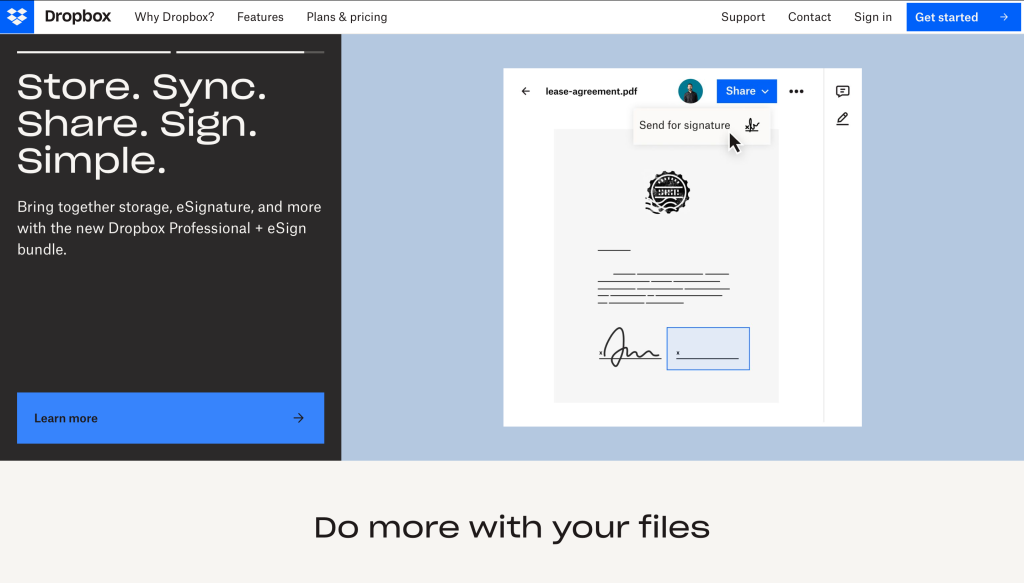
Task: Click the back arrow beside lease-agreement.pdf
Action: point(526,91)
